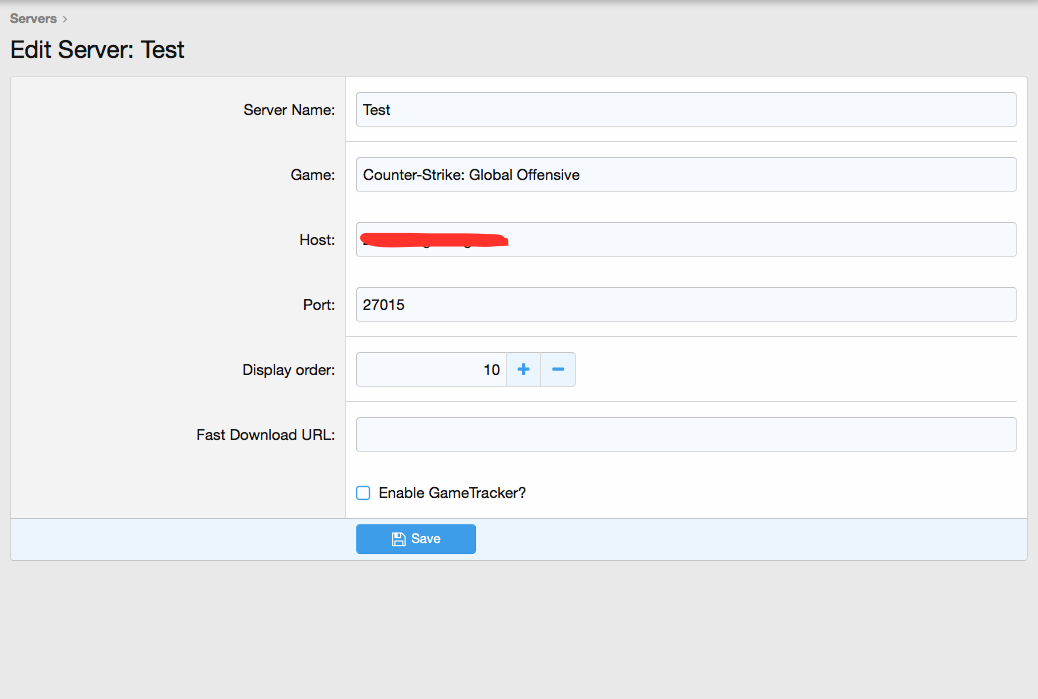
Task: Focus the Server Name input field
Action: [x=686, y=110]
